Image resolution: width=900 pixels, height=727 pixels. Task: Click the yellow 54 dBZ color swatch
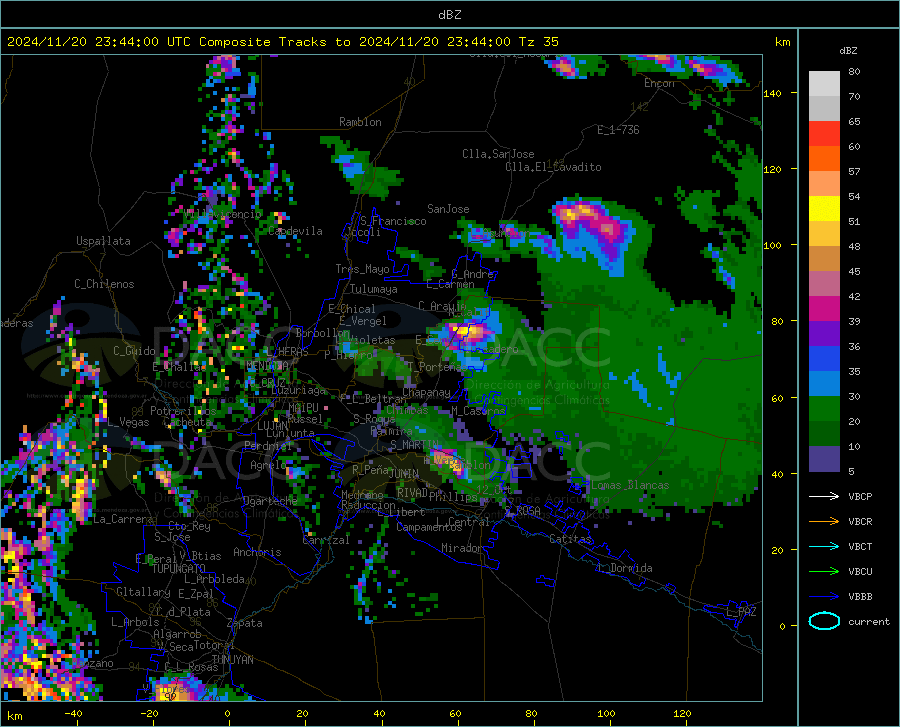(824, 209)
